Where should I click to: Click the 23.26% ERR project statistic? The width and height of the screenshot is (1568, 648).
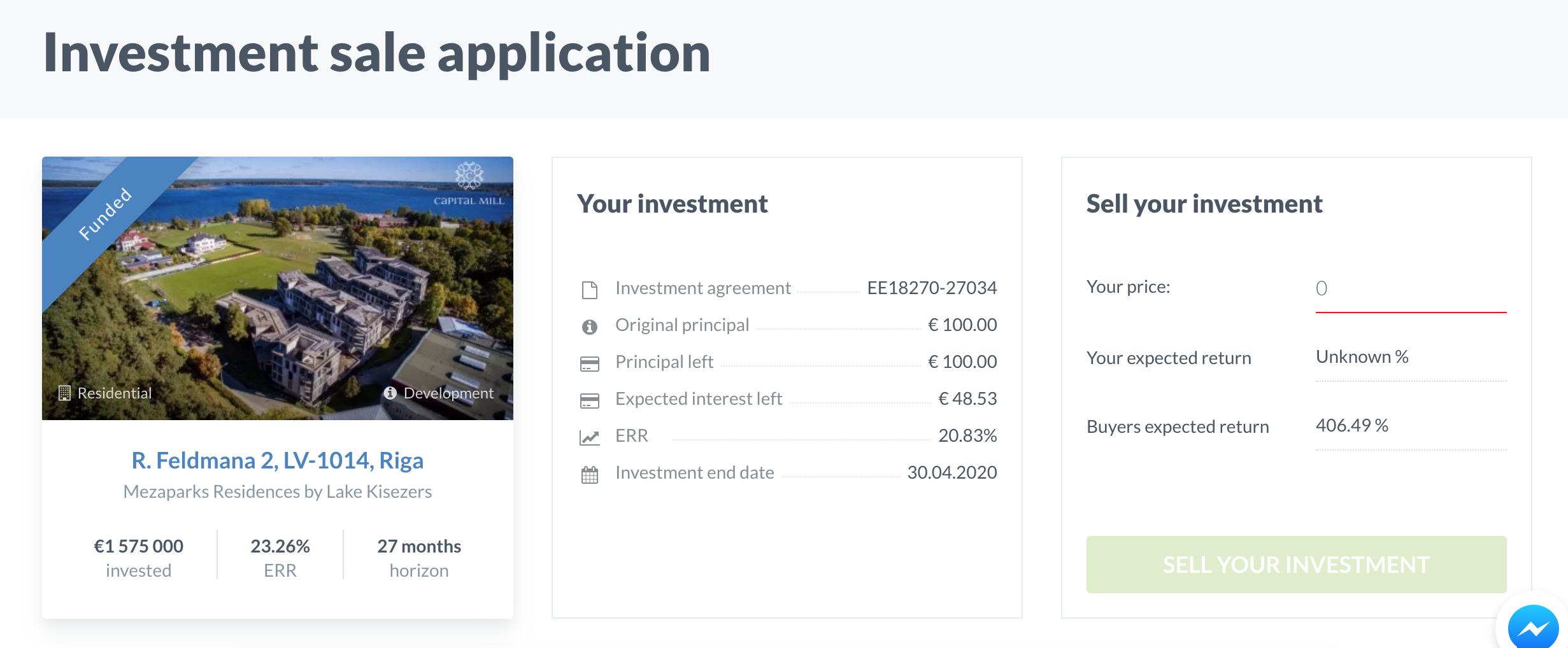[280, 558]
